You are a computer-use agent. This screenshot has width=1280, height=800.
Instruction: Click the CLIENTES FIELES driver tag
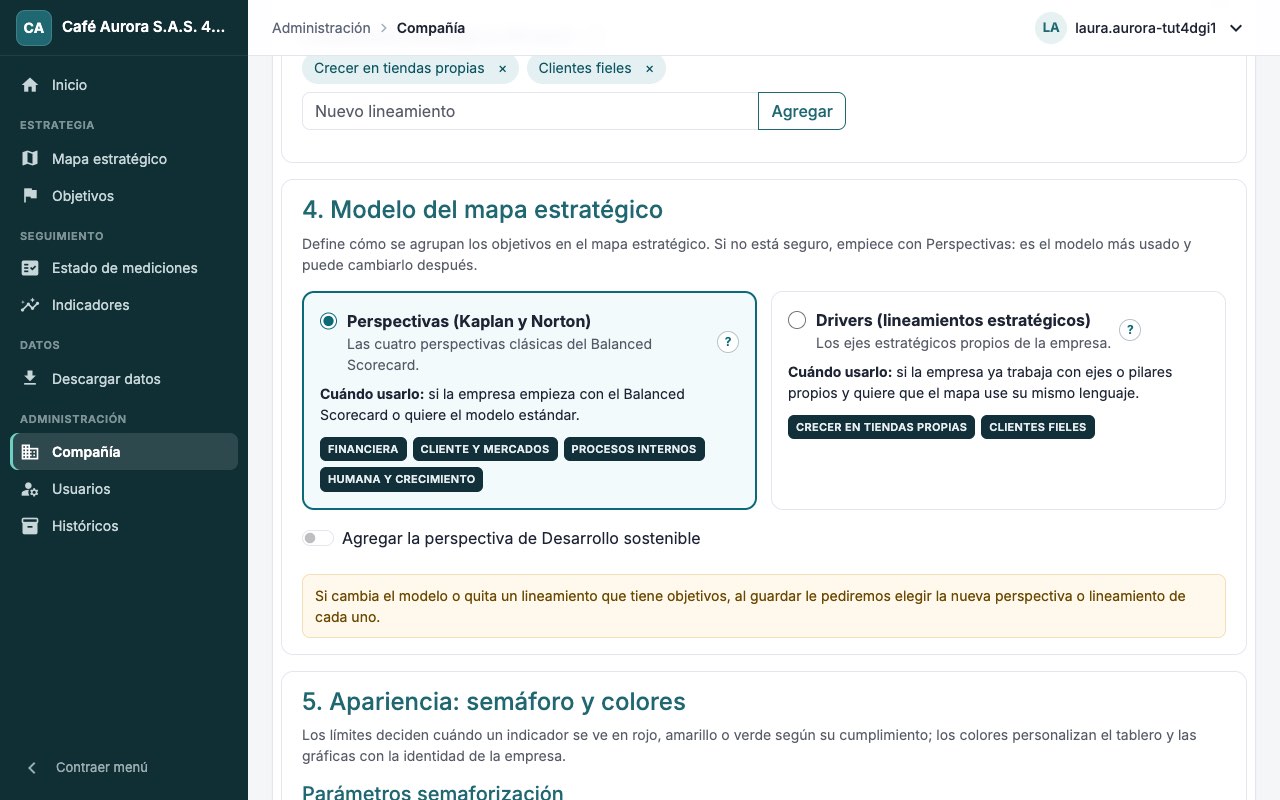[x=1038, y=427]
